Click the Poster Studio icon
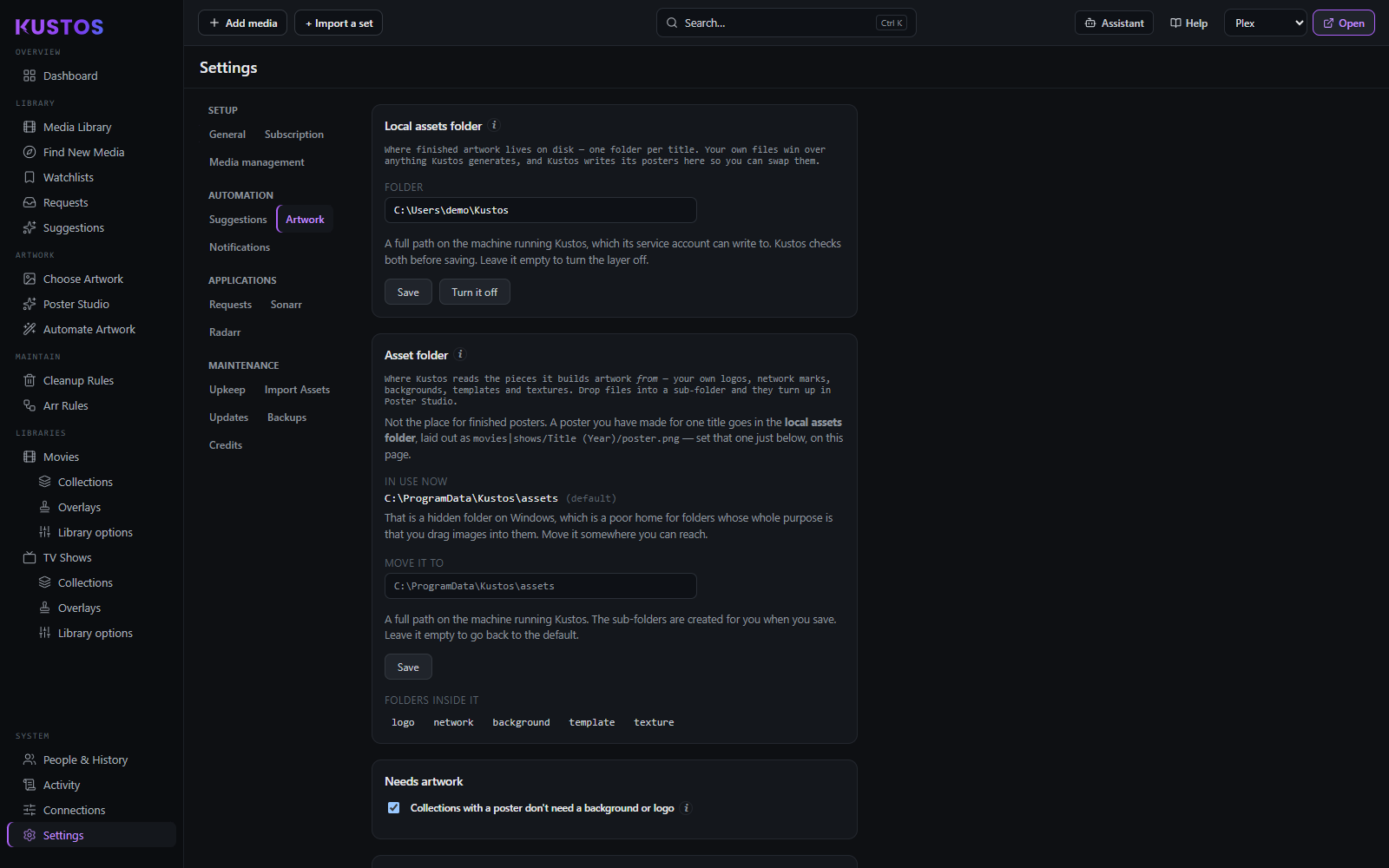This screenshot has width=1389, height=868. click(x=30, y=304)
